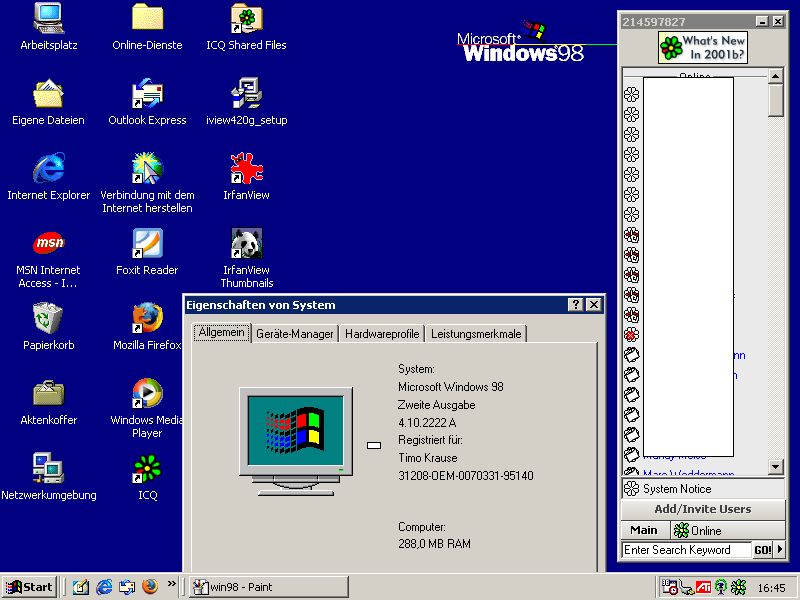800x600 pixels.
Task: Open the Mozilla Firefox desktop shortcut
Action: [147, 320]
